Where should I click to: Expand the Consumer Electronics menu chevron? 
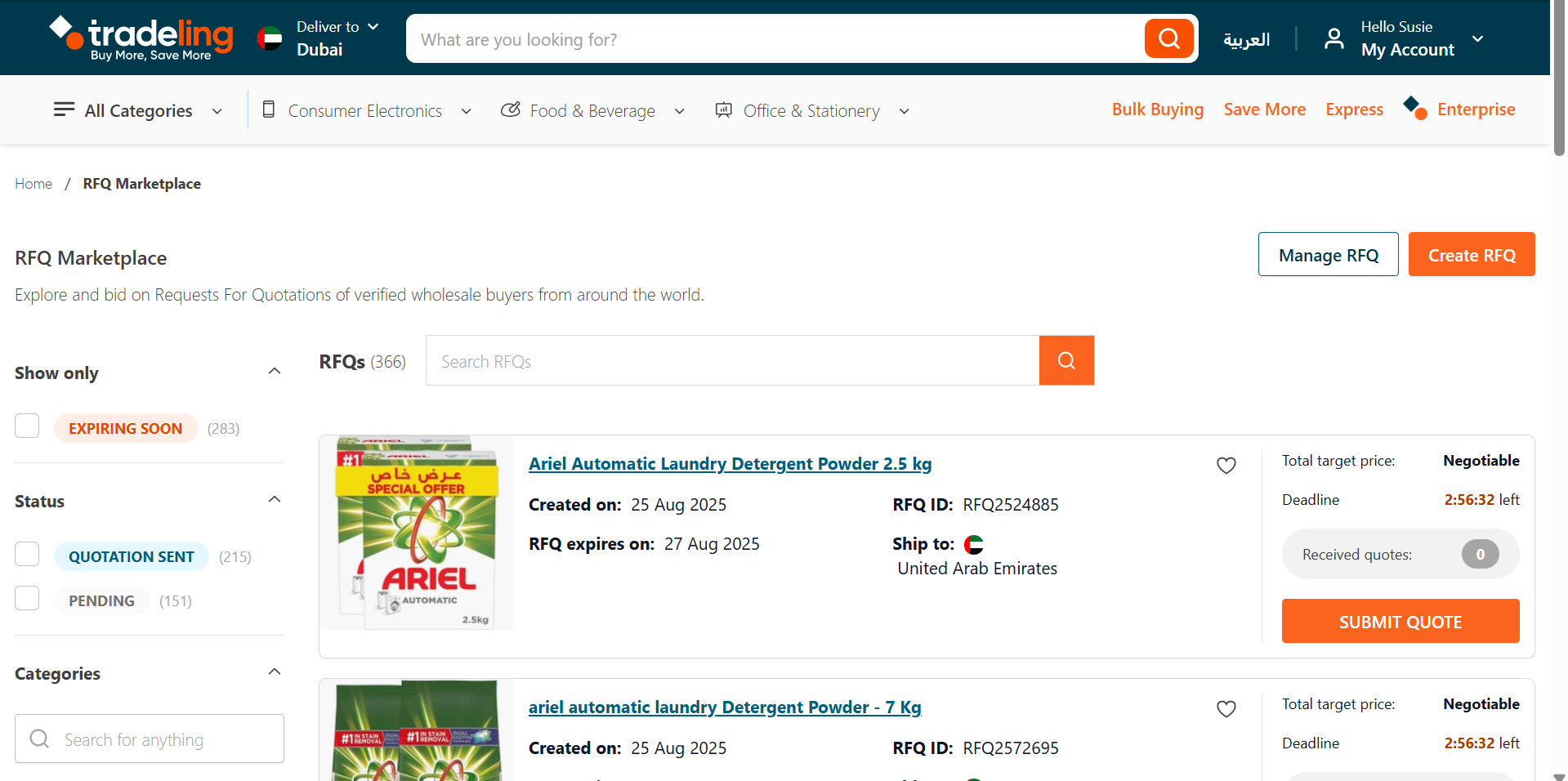pyautogui.click(x=467, y=111)
